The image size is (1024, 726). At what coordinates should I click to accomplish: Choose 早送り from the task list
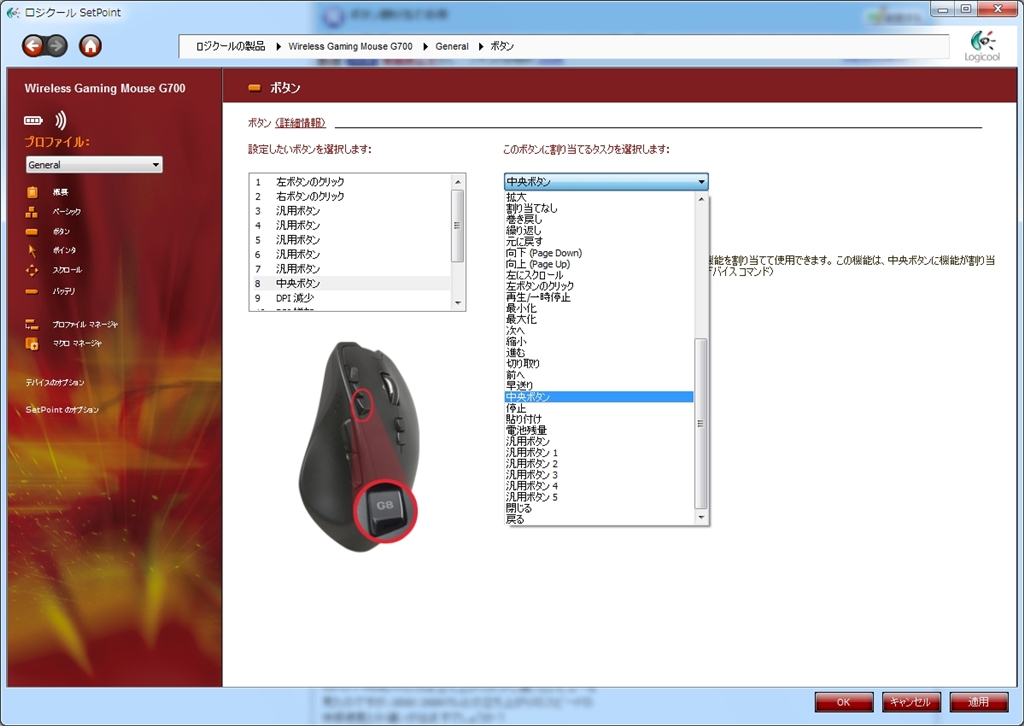[x=599, y=386]
